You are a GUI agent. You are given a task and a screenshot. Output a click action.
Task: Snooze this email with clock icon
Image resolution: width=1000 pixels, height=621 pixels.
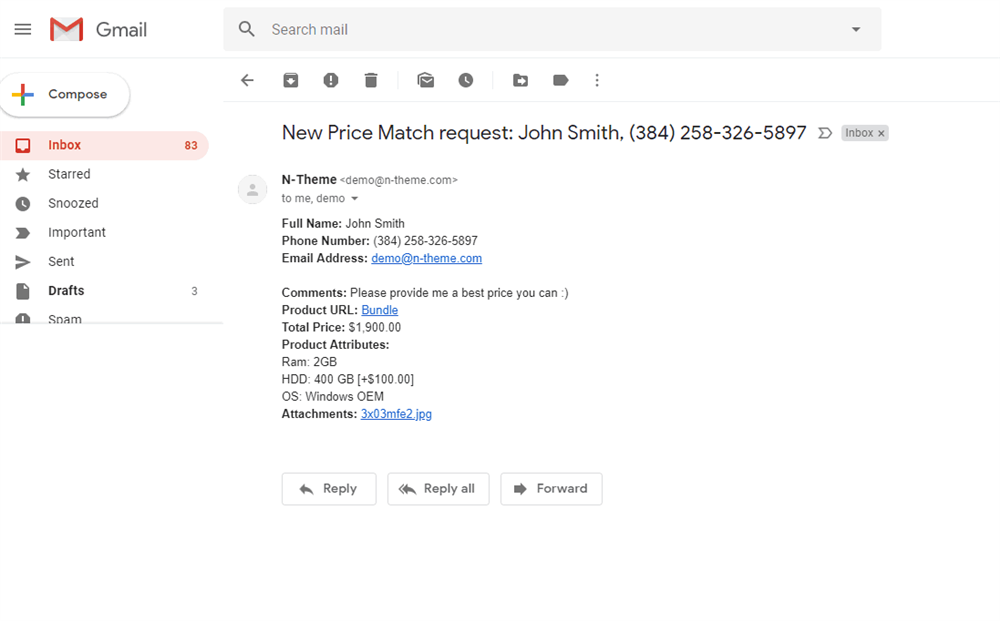coord(466,80)
